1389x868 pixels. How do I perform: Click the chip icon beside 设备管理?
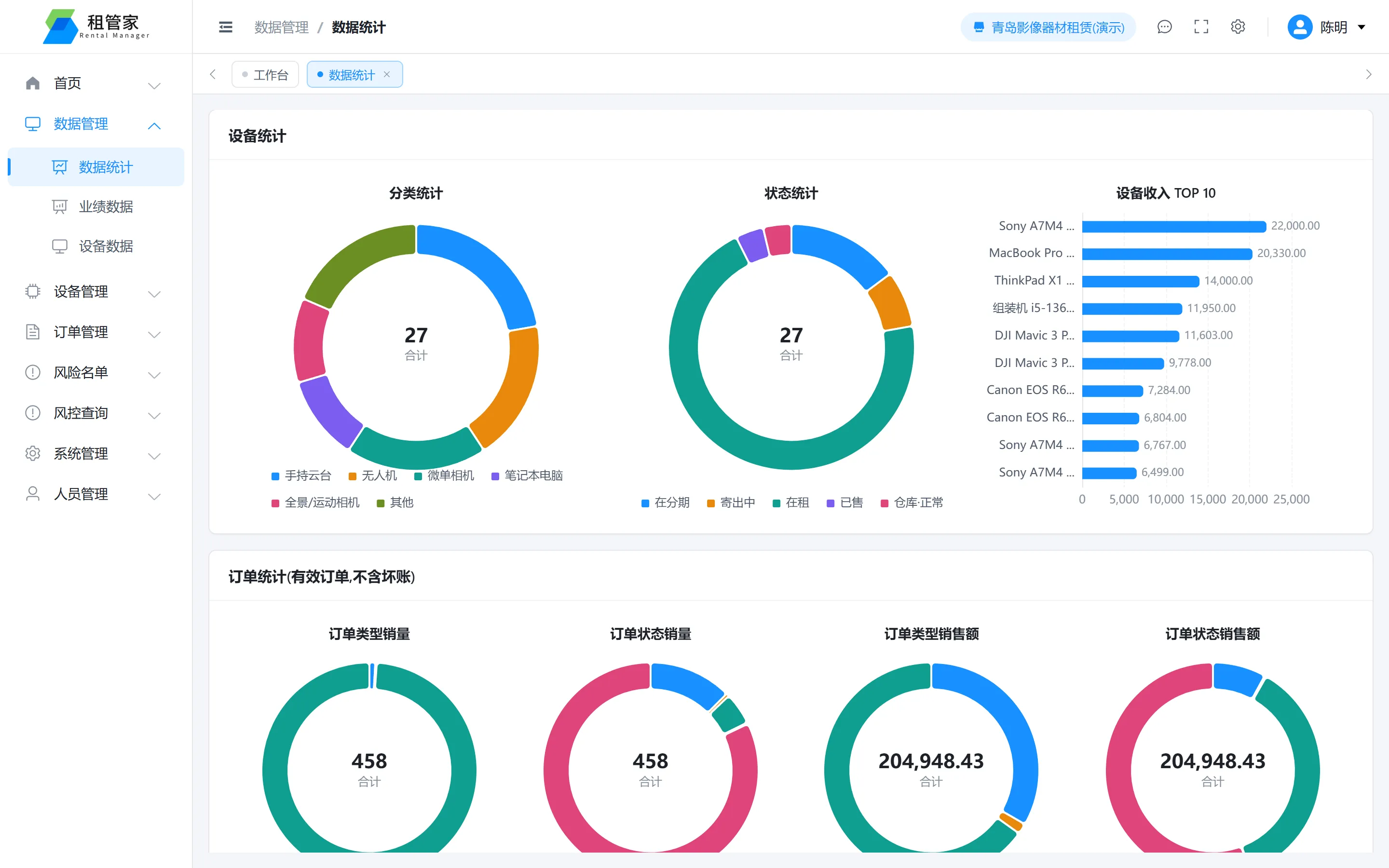pos(33,292)
